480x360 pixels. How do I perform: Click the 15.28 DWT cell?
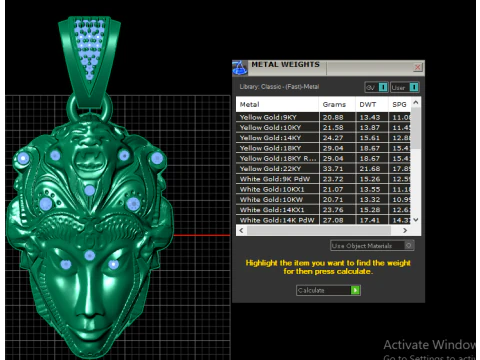click(x=372, y=210)
